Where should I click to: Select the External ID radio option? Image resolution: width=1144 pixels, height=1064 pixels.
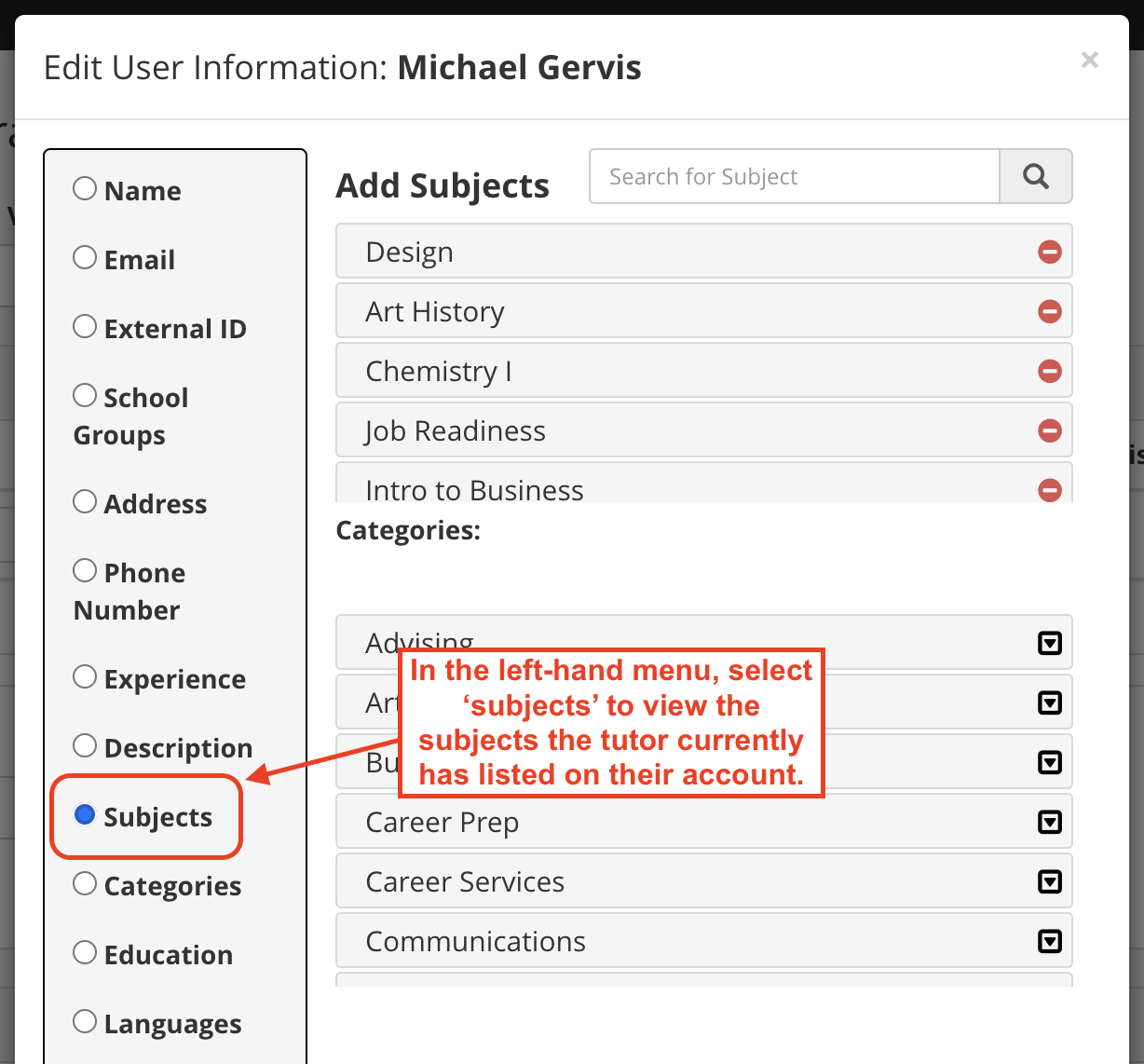(85, 326)
